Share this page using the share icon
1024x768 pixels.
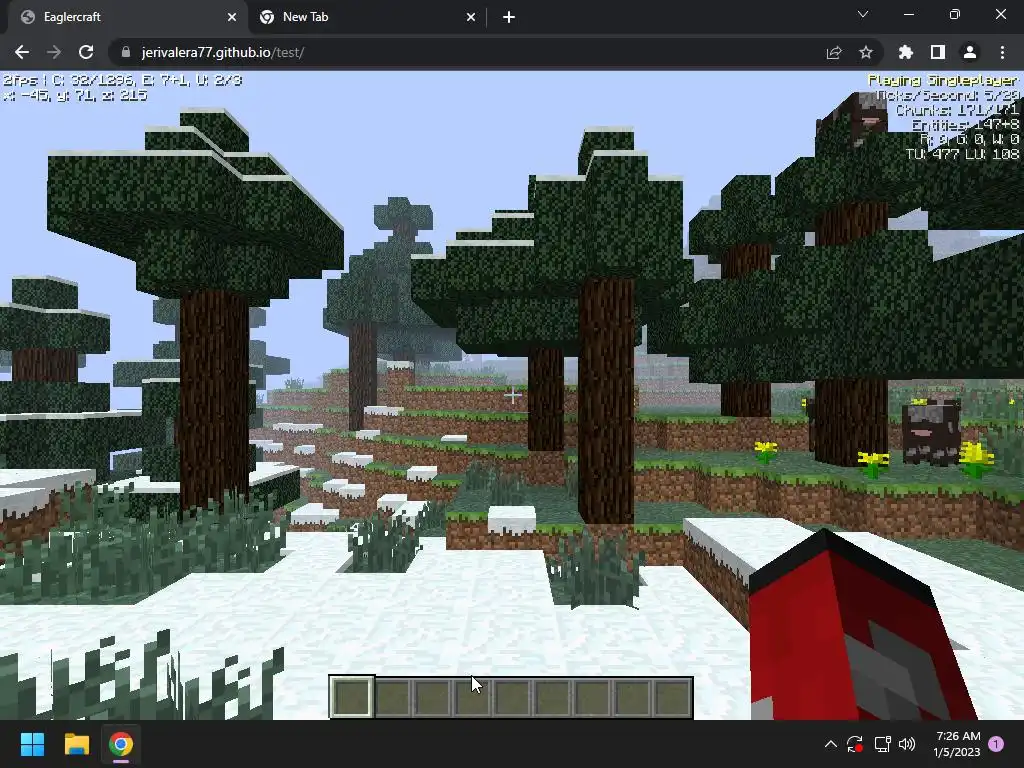coord(834,52)
